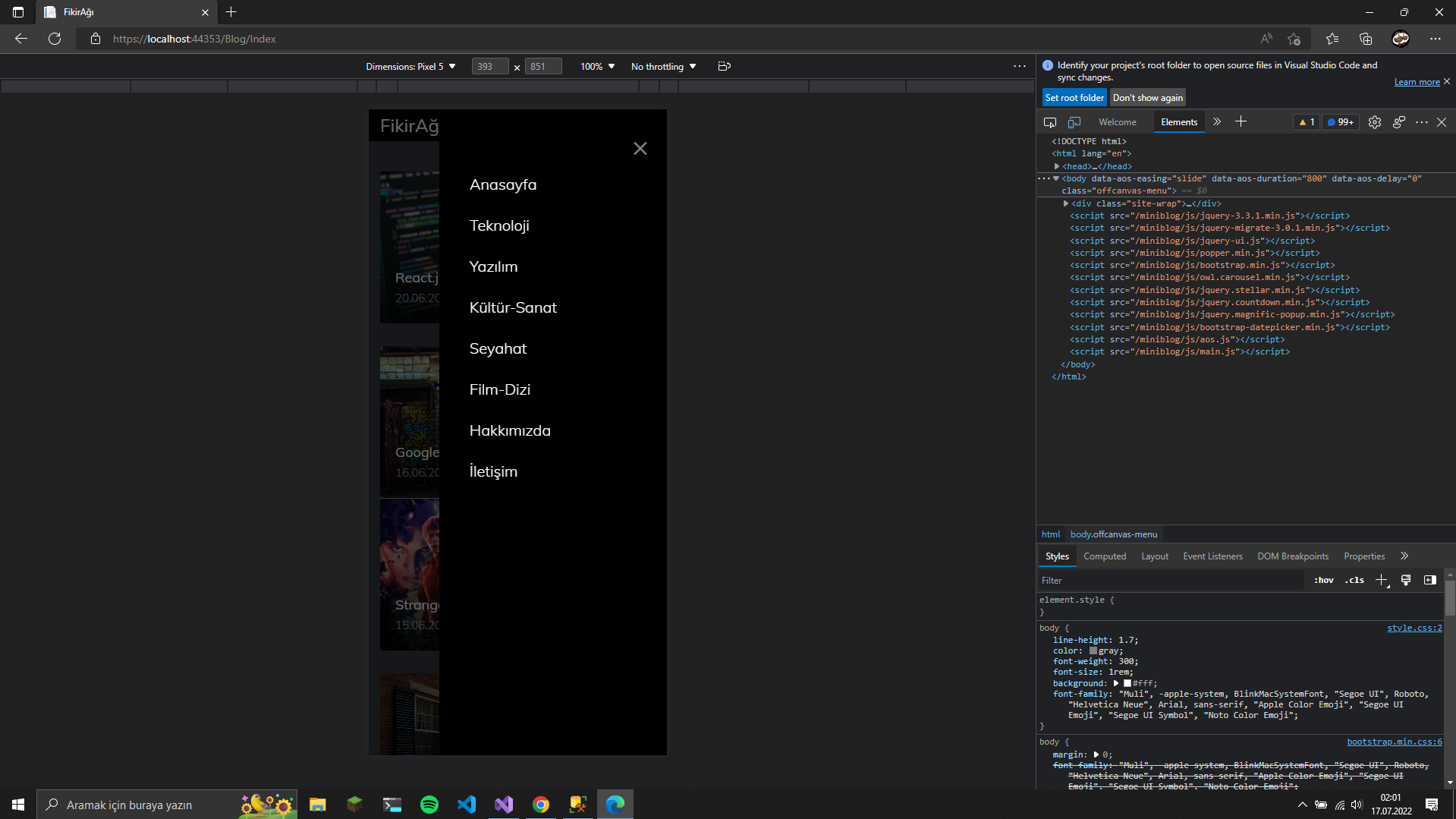
Task: Open style.css:2 source link
Action: pos(1414,628)
